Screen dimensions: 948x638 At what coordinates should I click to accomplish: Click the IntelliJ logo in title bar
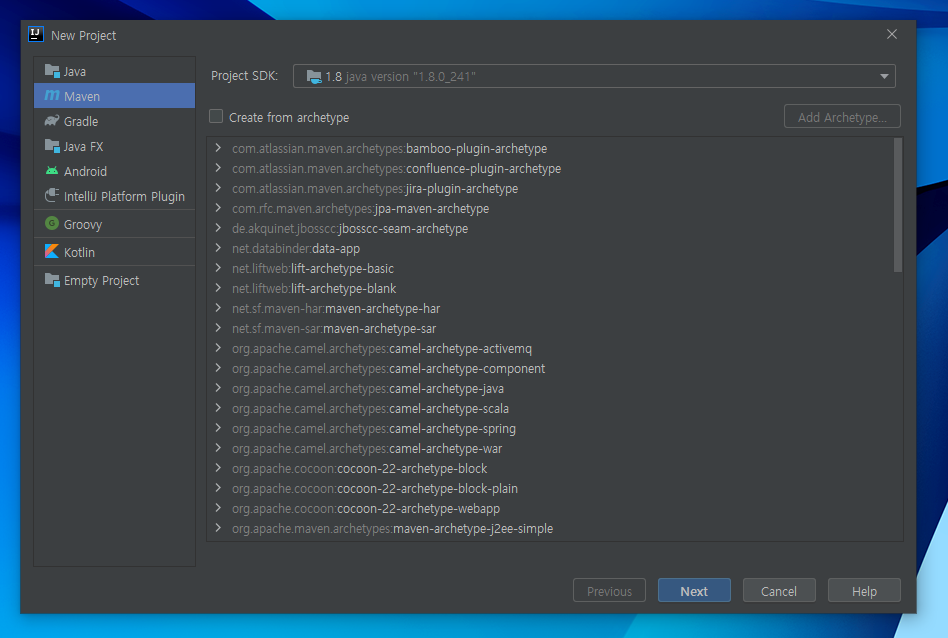pyautogui.click(x=36, y=34)
